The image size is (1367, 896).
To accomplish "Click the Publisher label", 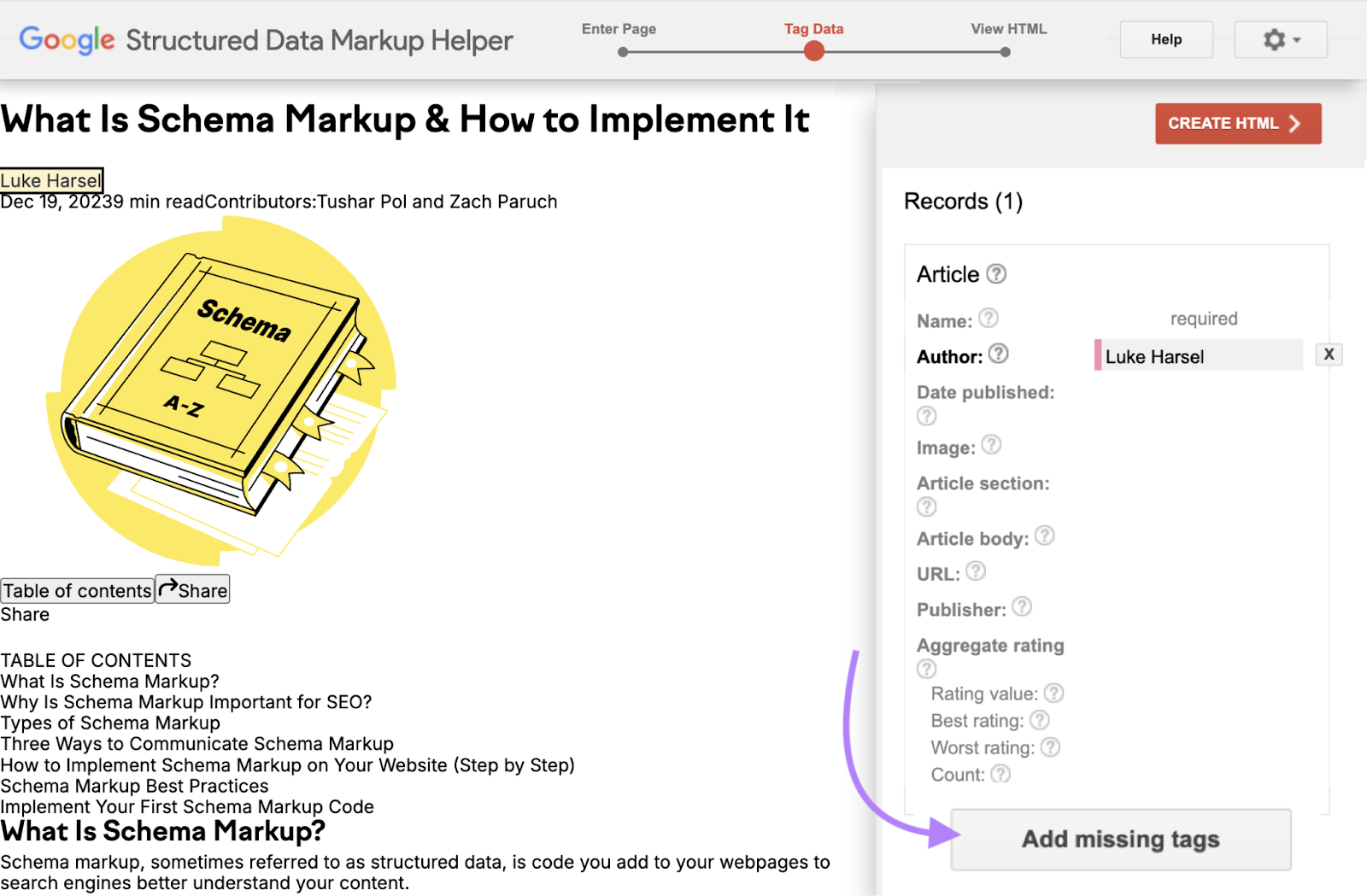I will (961, 610).
